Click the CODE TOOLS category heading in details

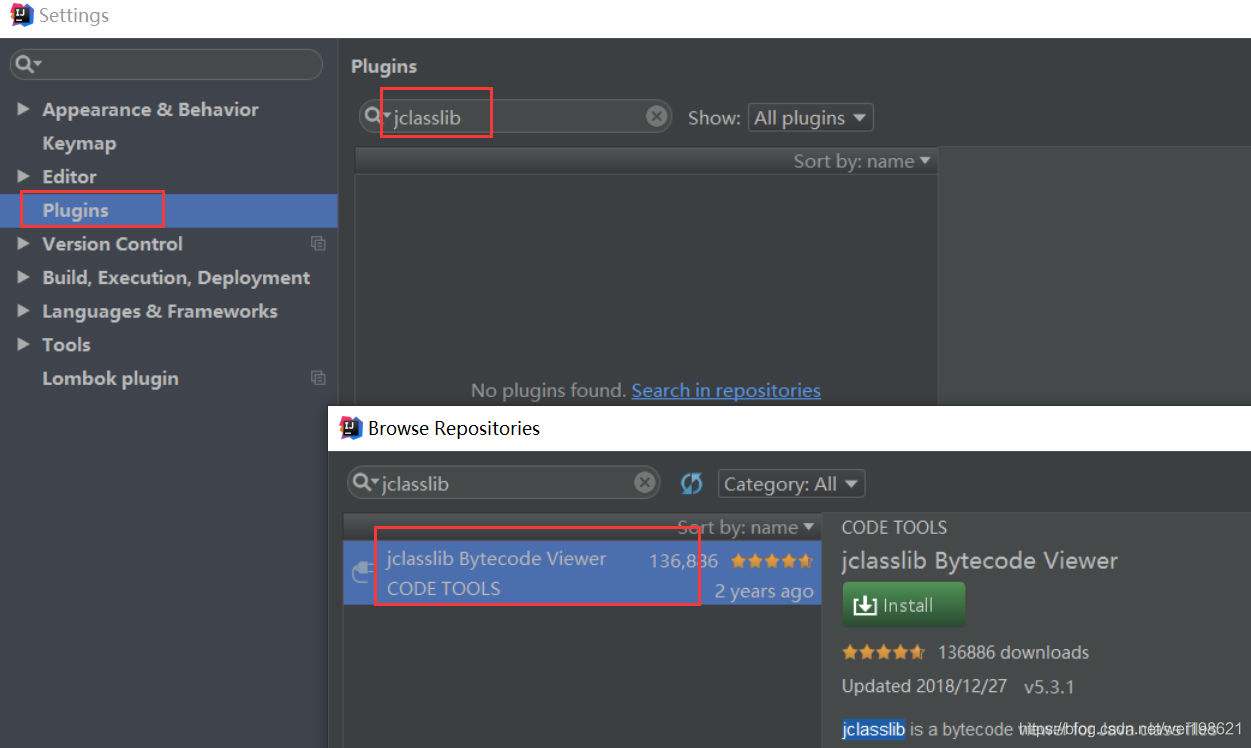coord(894,527)
